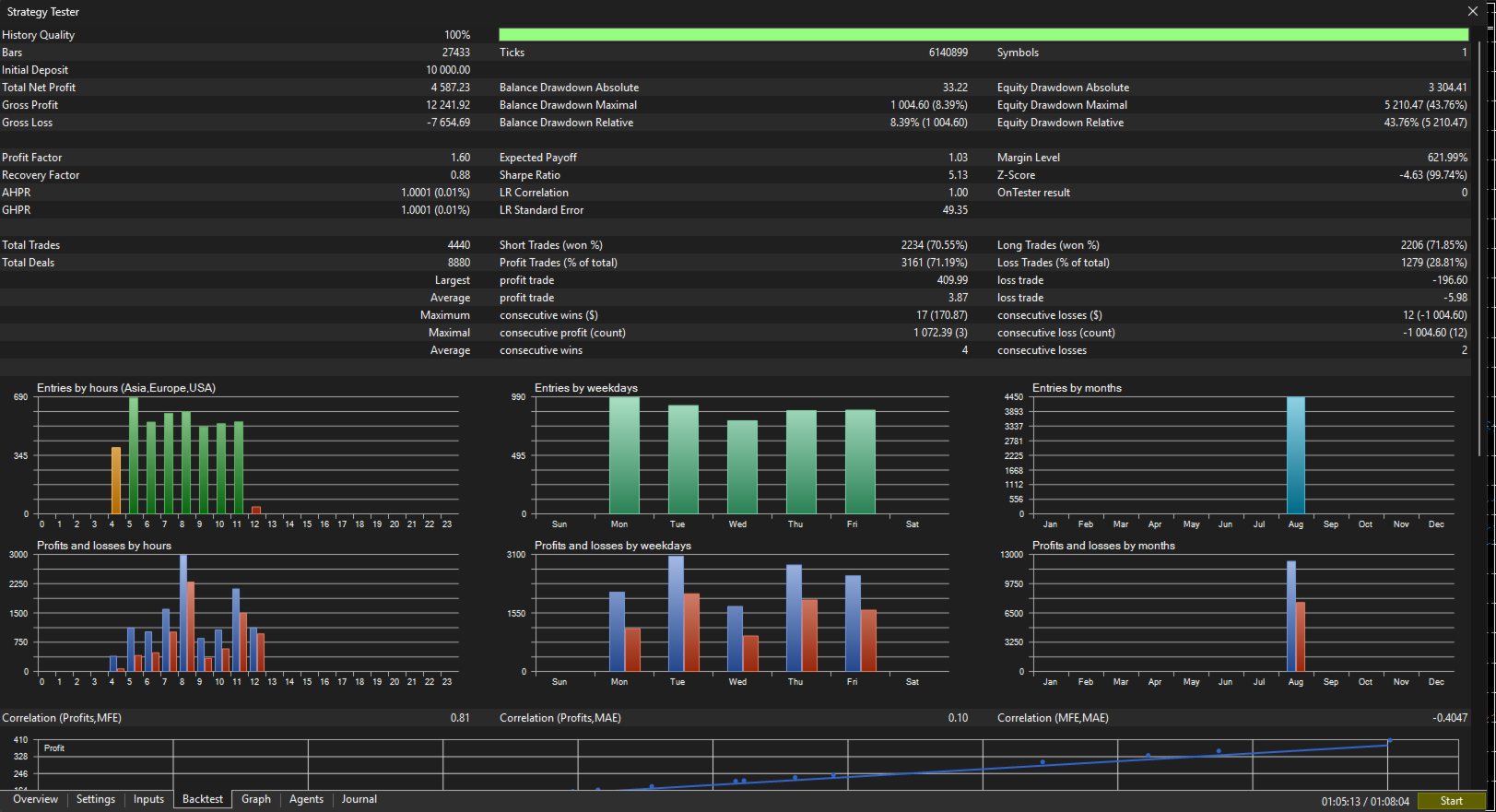
Task: Click the Monday bar in Entries by weekdays
Action: (624, 455)
